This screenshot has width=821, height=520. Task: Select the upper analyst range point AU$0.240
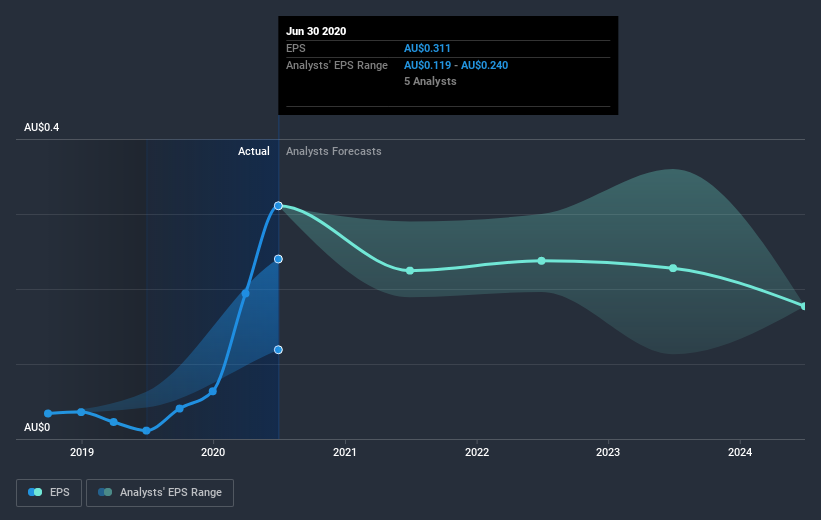point(279,259)
